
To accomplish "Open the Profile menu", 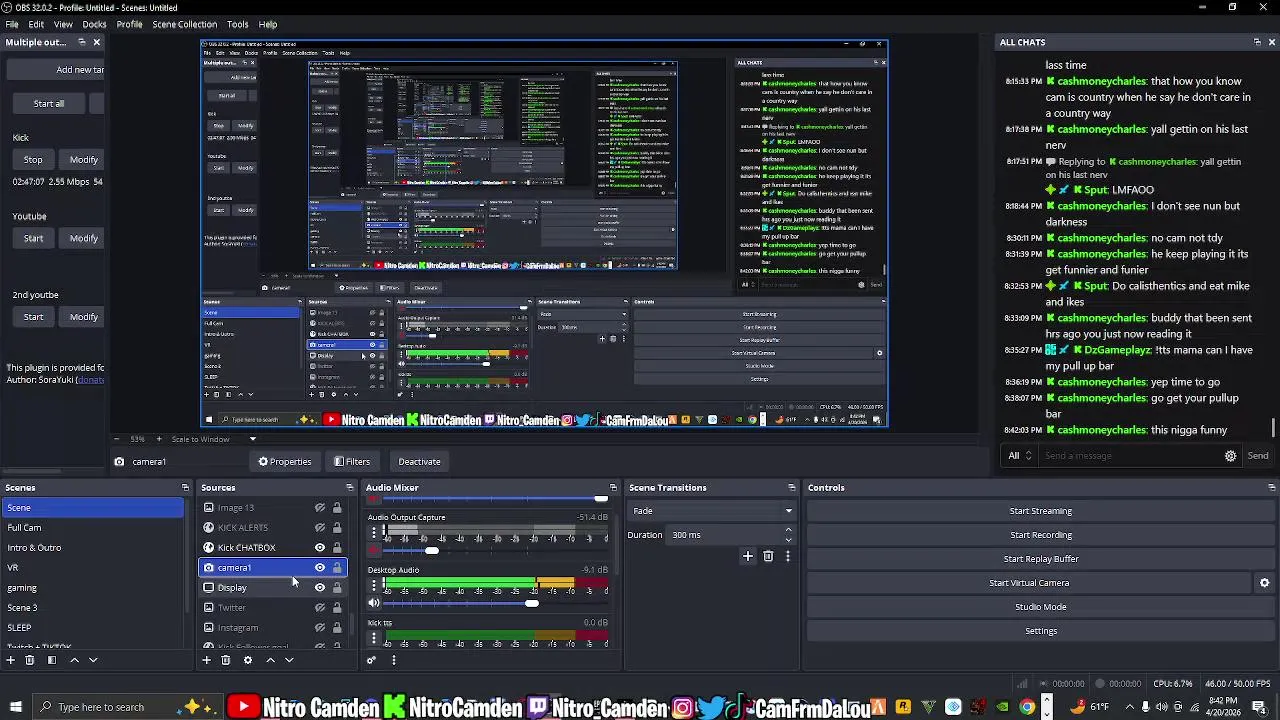I will coord(129,24).
